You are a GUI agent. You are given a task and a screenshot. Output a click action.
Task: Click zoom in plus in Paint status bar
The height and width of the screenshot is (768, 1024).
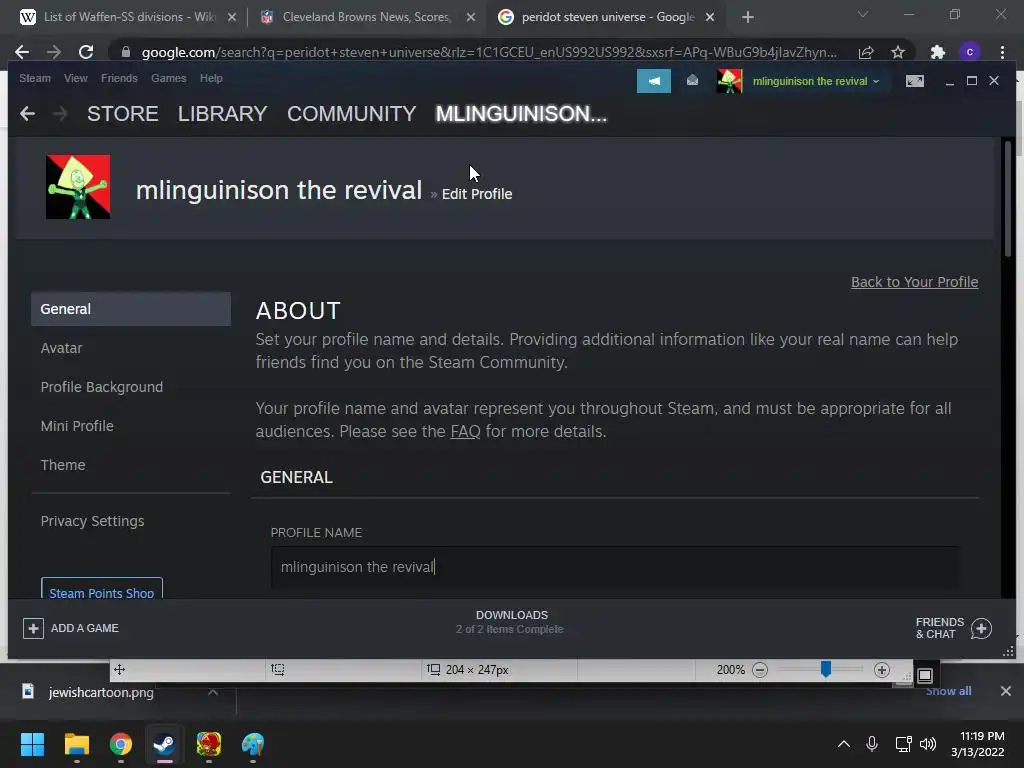coord(882,670)
